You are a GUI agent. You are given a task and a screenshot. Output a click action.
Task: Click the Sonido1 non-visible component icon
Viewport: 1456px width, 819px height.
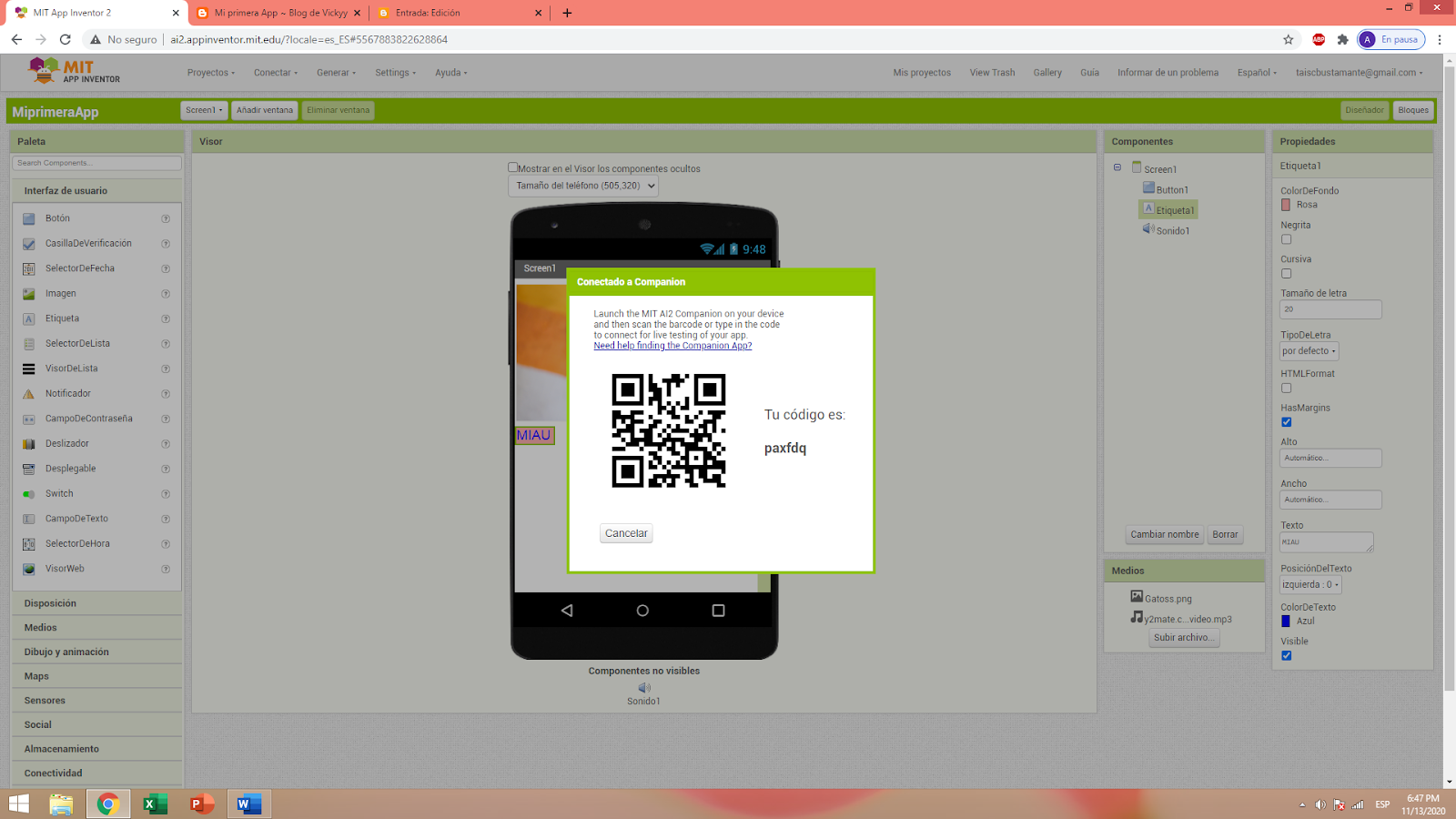point(644,688)
